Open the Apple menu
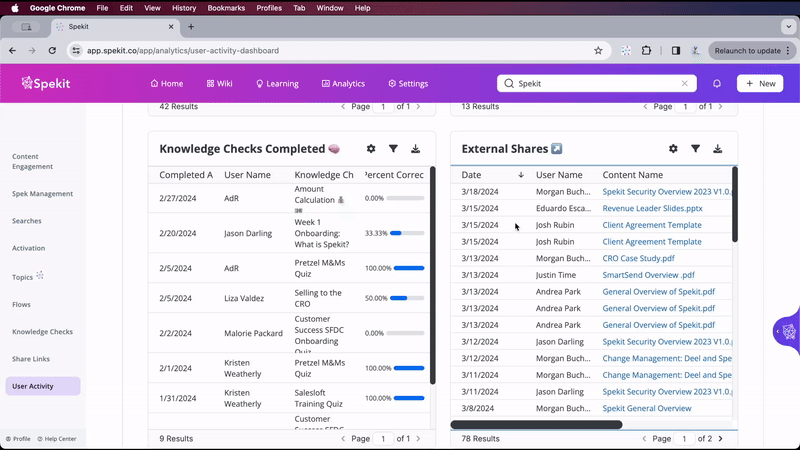This screenshot has width=800, height=450. (15, 8)
